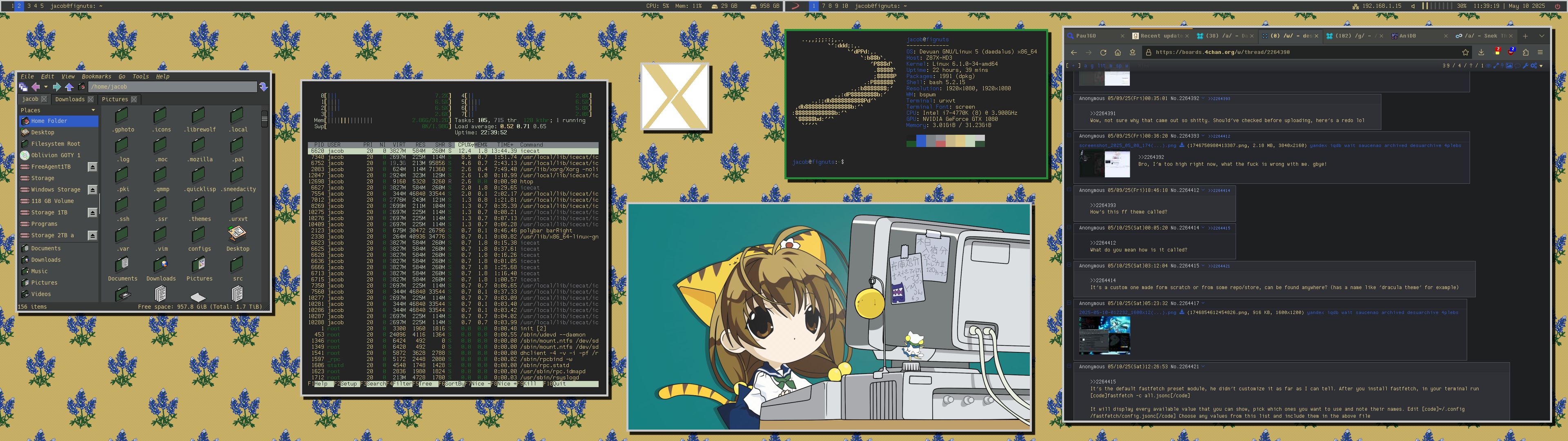This screenshot has height=441, width=1568.
Task: Click the >>2264421 backlink on post No.2264415
Action: 1219,266
